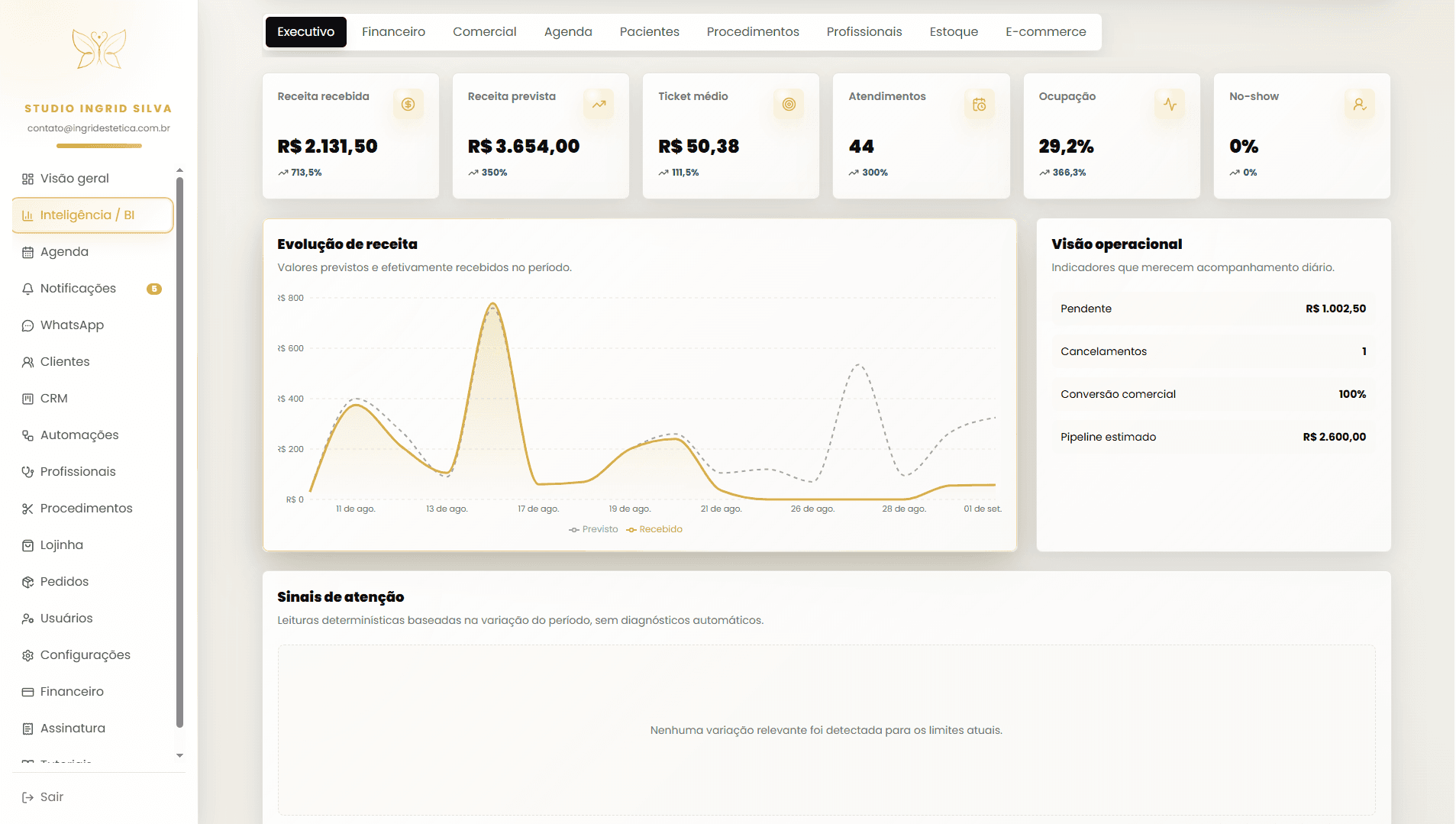The image size is (1456, 824).
Task: Click the Receita prevista value R$ 3.654,00
Action: click(524, 147)
